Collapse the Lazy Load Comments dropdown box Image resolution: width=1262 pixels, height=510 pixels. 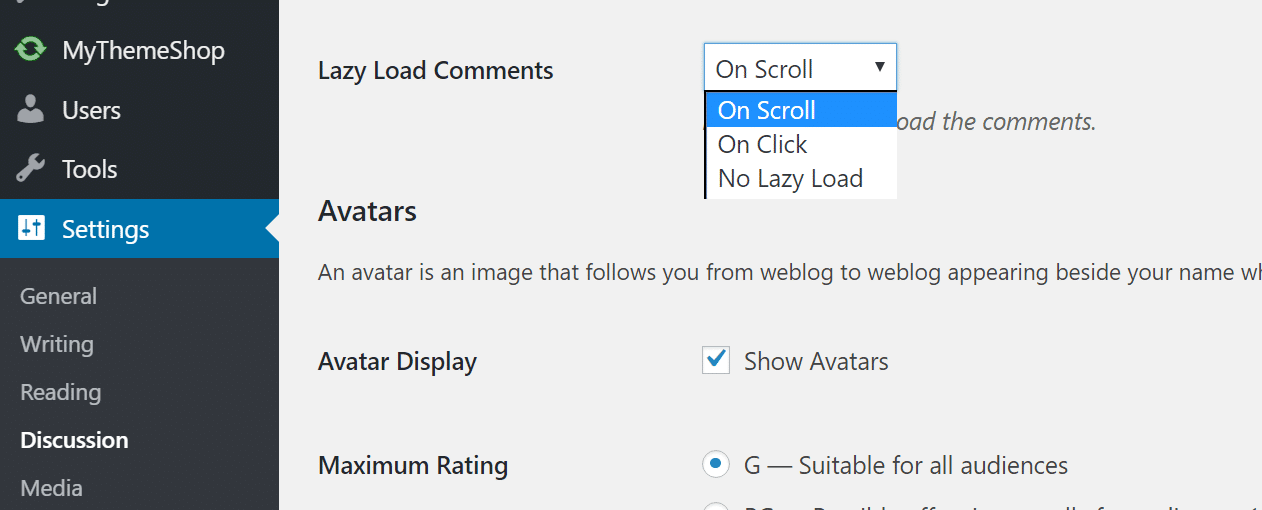[800, 68]
